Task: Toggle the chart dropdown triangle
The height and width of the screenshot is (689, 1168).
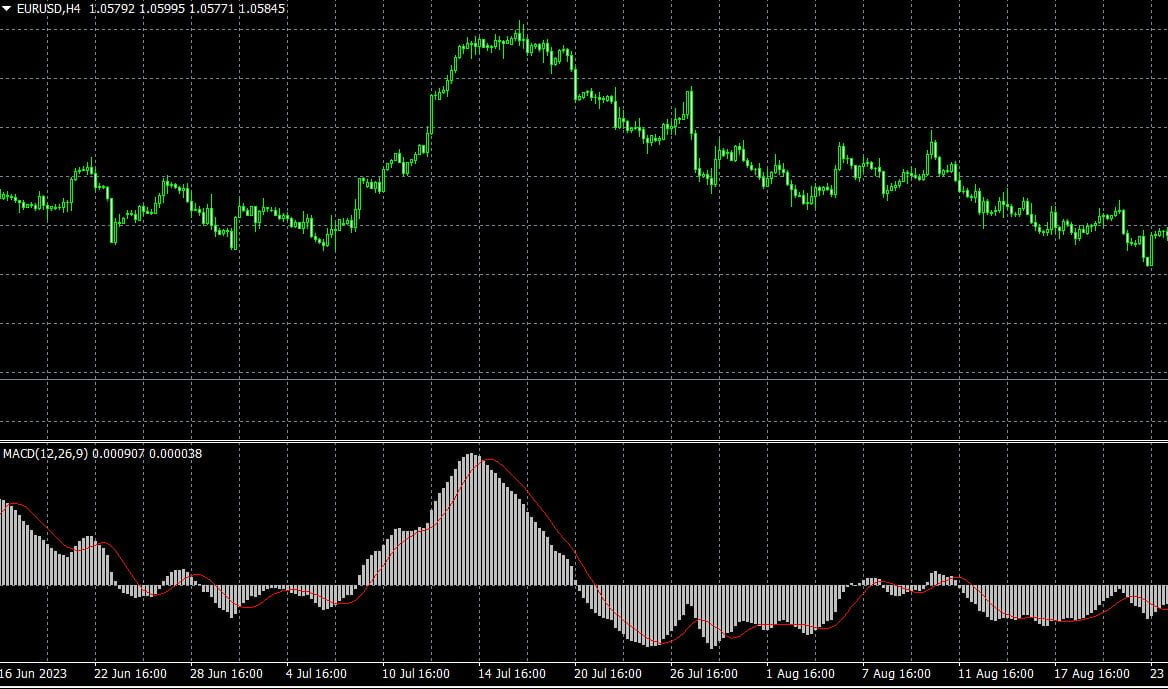Action: tap(8, 8)
